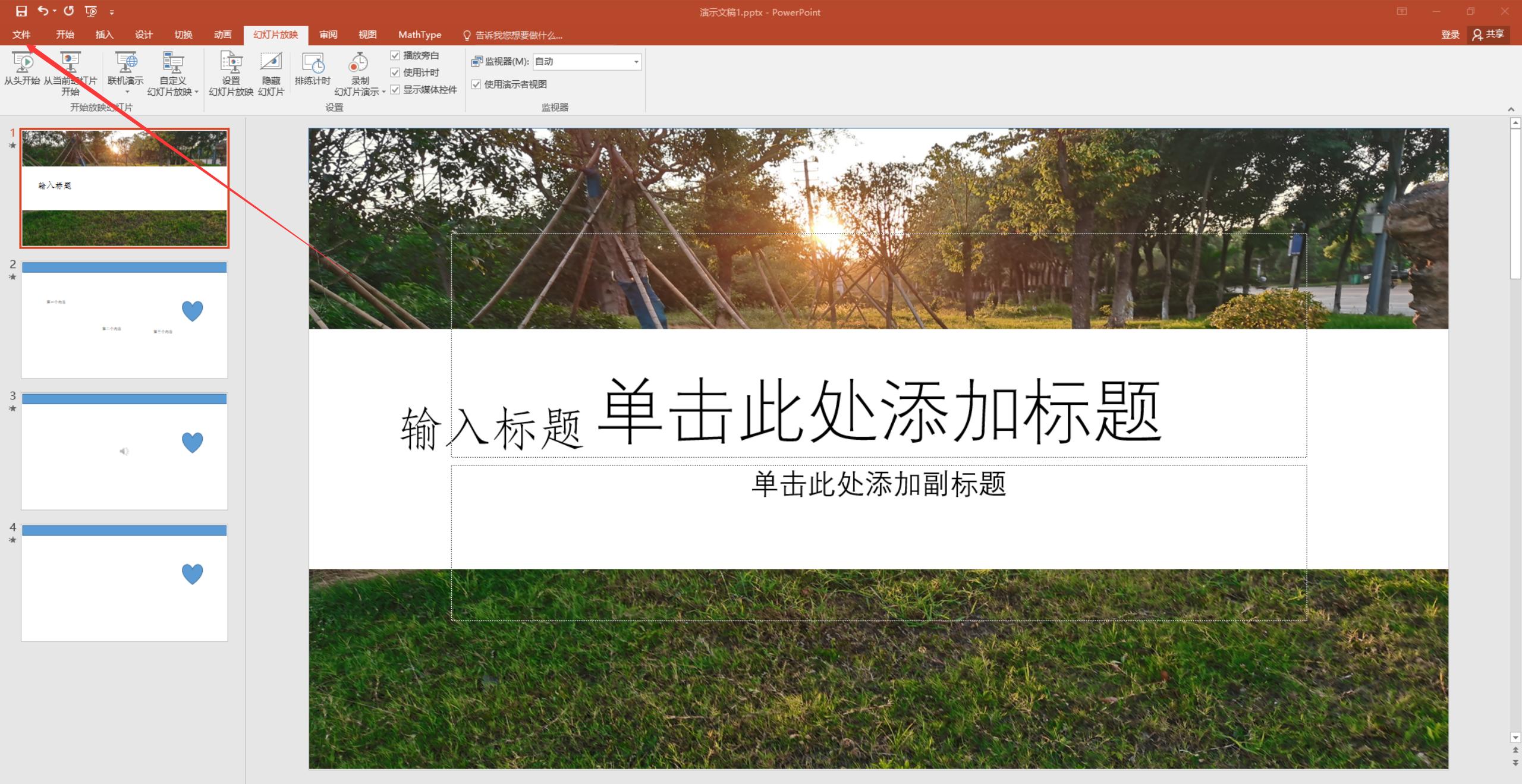The height and width of the screenshot is (784, 1522).
Task: Click the Sign in (登录) button
Action: click(1450, 35)
